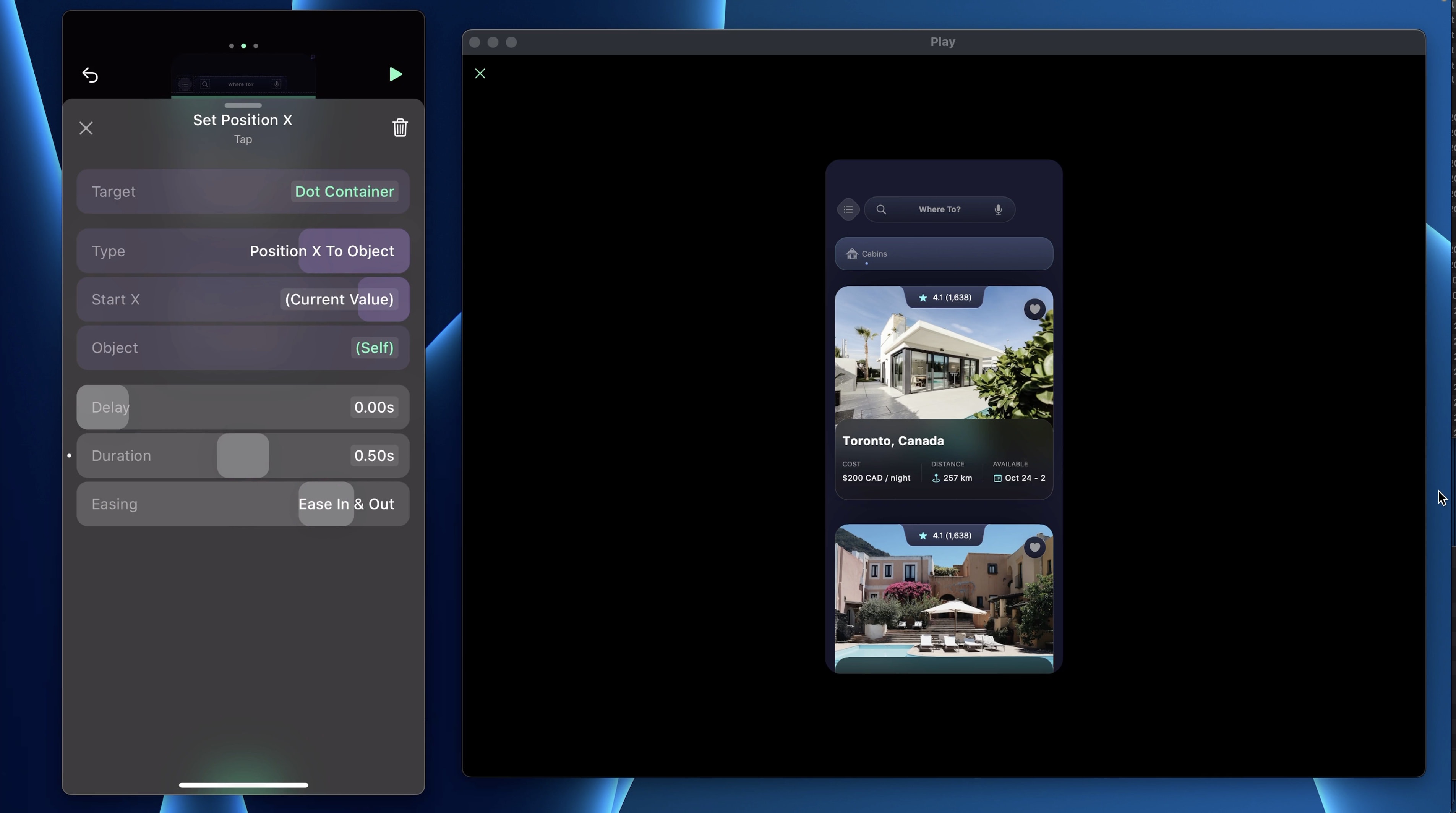This screenshot has width=1456, height=813.
Task: Close the Set Position X panel
Action: pyautogui.click(x=86, y=128)
